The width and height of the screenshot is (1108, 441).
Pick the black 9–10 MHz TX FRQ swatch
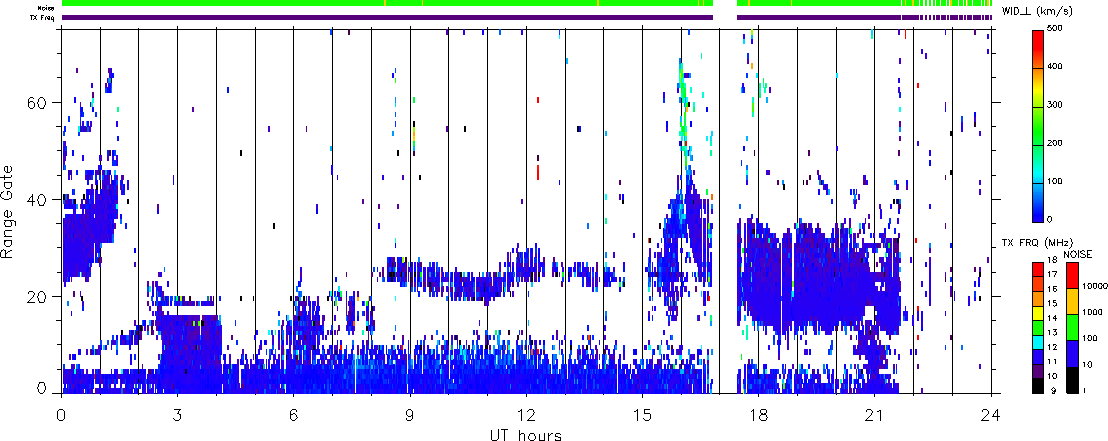pyautogui.click(x=1038, y=386)
